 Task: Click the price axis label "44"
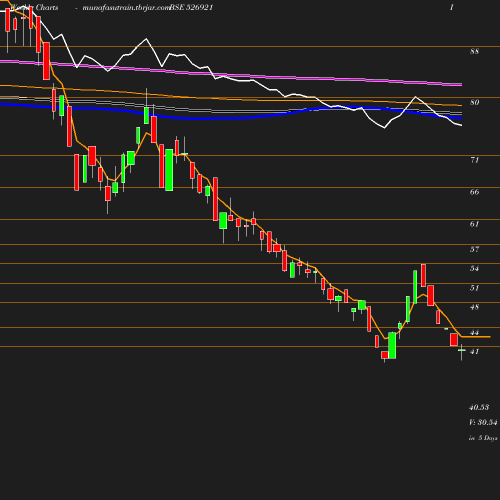(x=474, y=332)
